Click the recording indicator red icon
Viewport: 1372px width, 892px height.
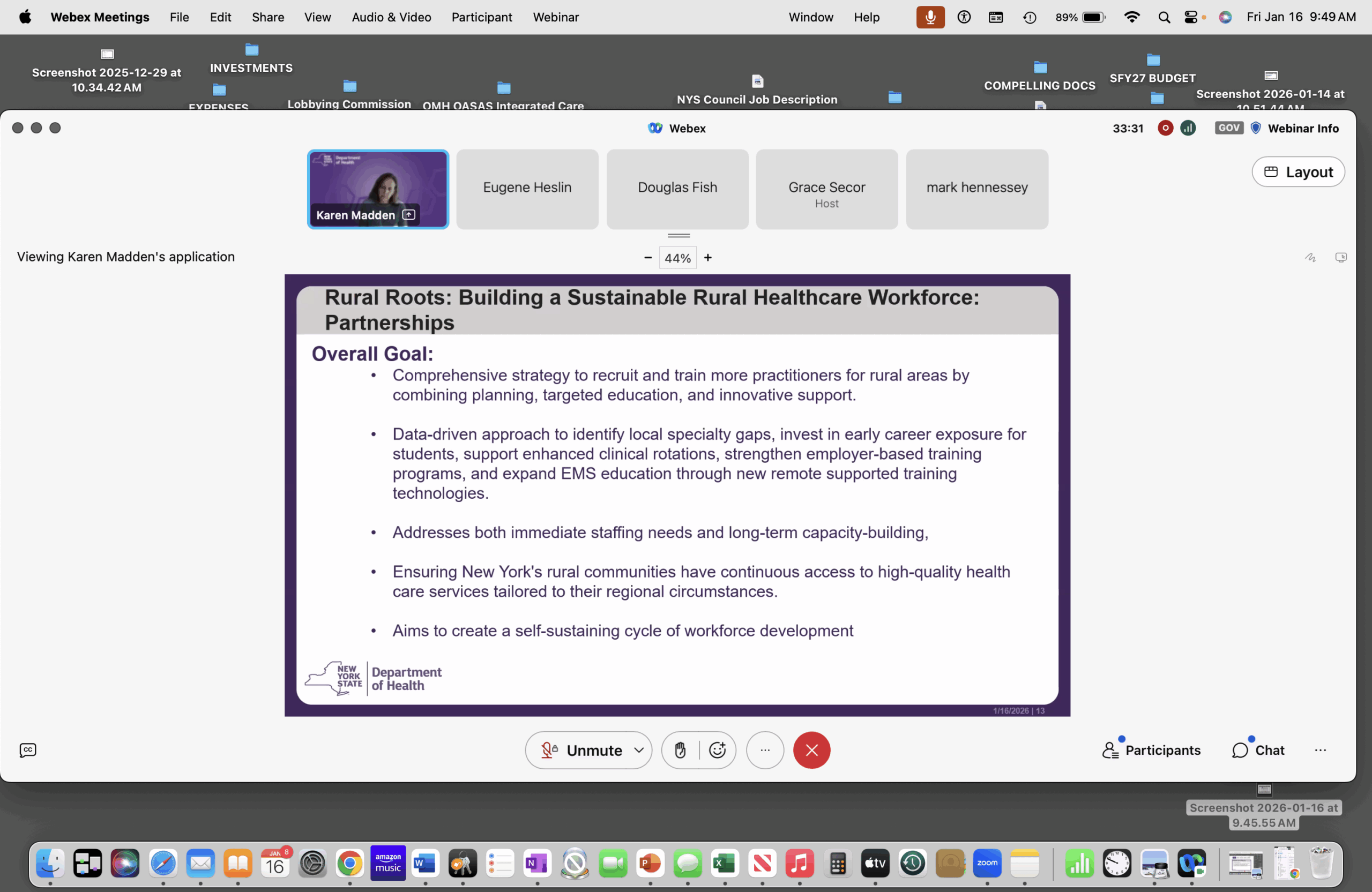(1165, 128)
